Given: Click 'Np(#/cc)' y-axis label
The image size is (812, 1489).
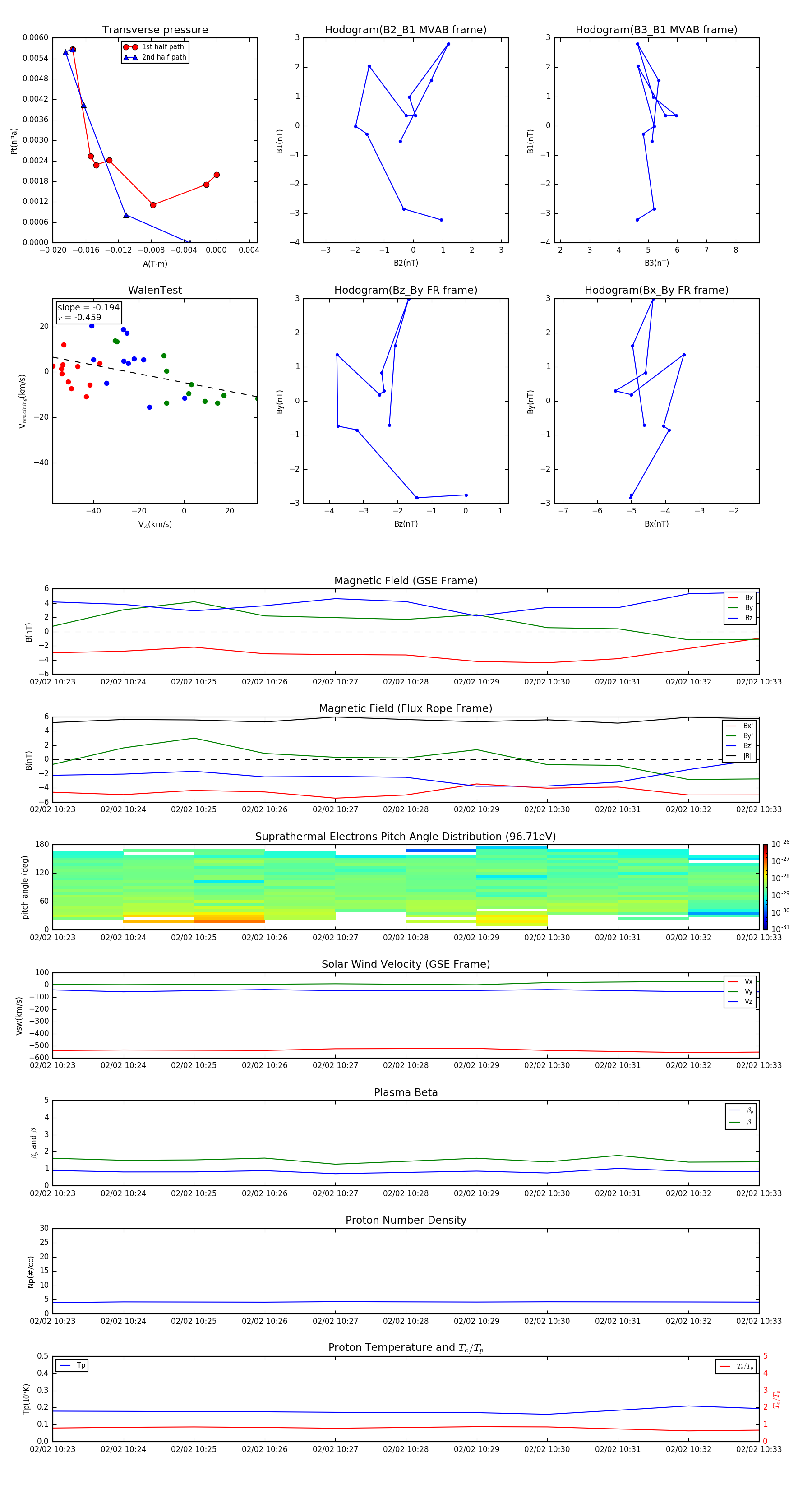Looking at the screenshot, I should click(31, 1271).
